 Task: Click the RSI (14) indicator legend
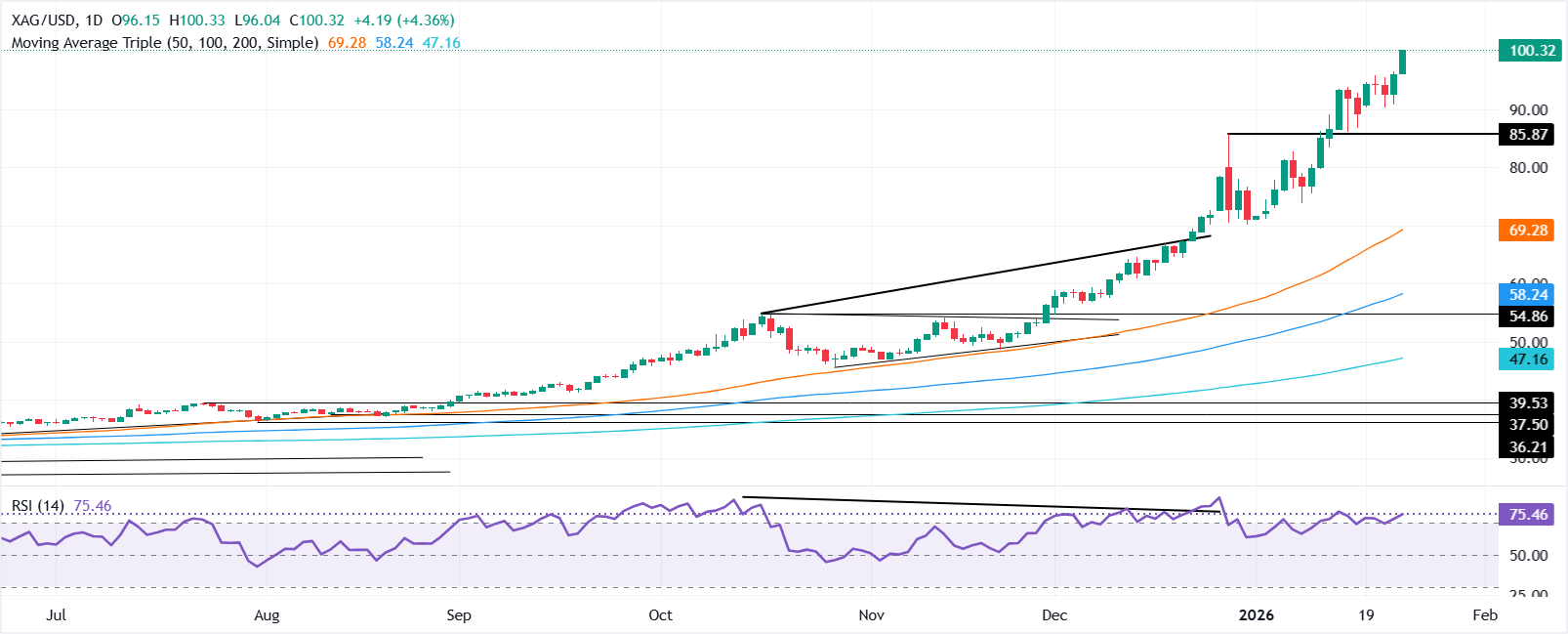(x=38, y=506)
